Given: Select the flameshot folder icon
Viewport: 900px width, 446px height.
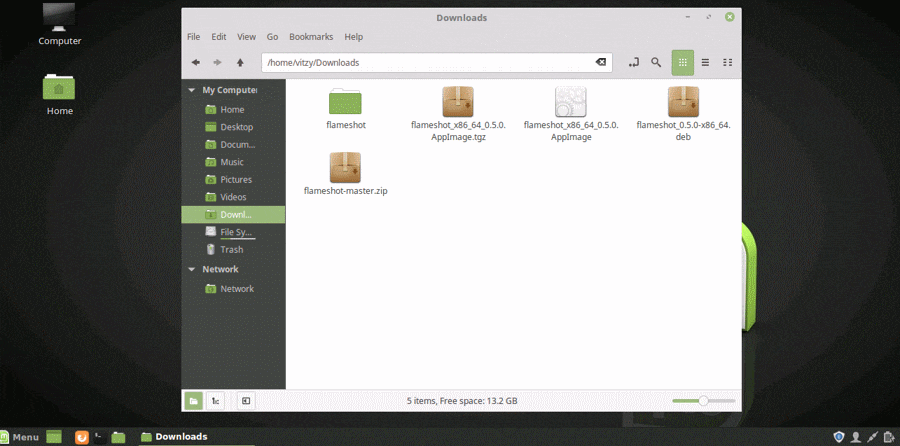Looking at the screenshot, I should (x=345, y=102).
